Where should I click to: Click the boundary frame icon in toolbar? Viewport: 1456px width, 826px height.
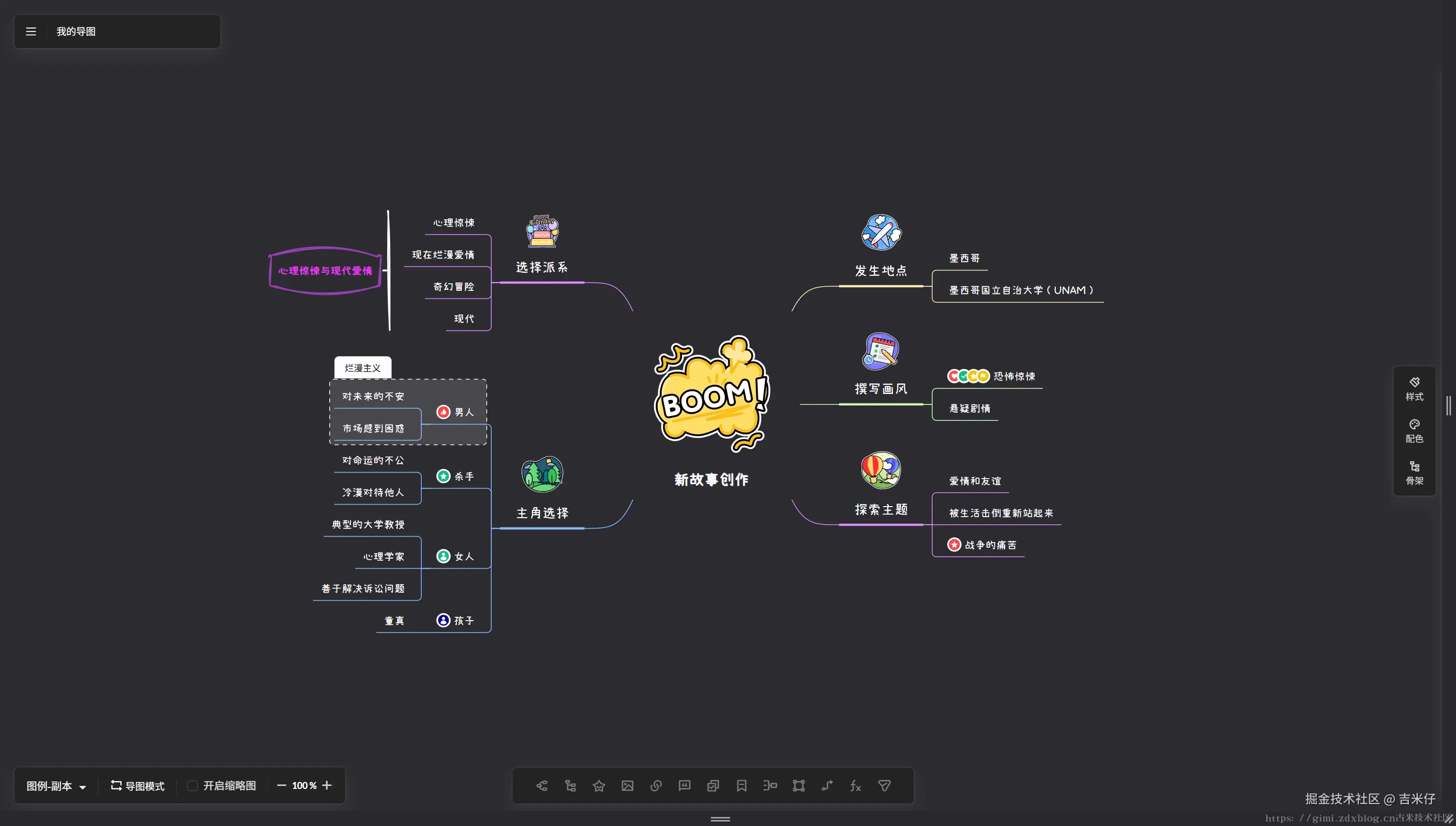point(798,786)
